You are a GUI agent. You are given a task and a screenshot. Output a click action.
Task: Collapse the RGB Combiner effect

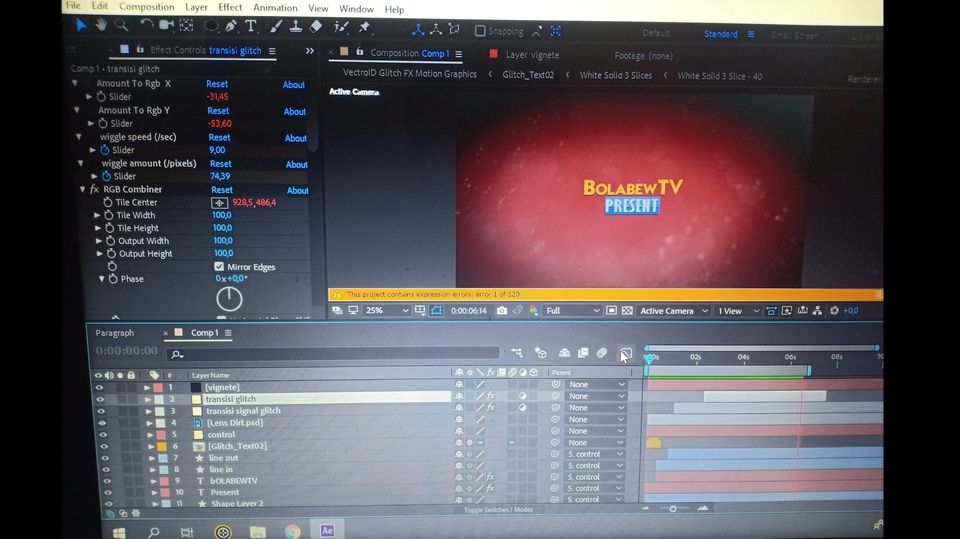tap(82, 190)
